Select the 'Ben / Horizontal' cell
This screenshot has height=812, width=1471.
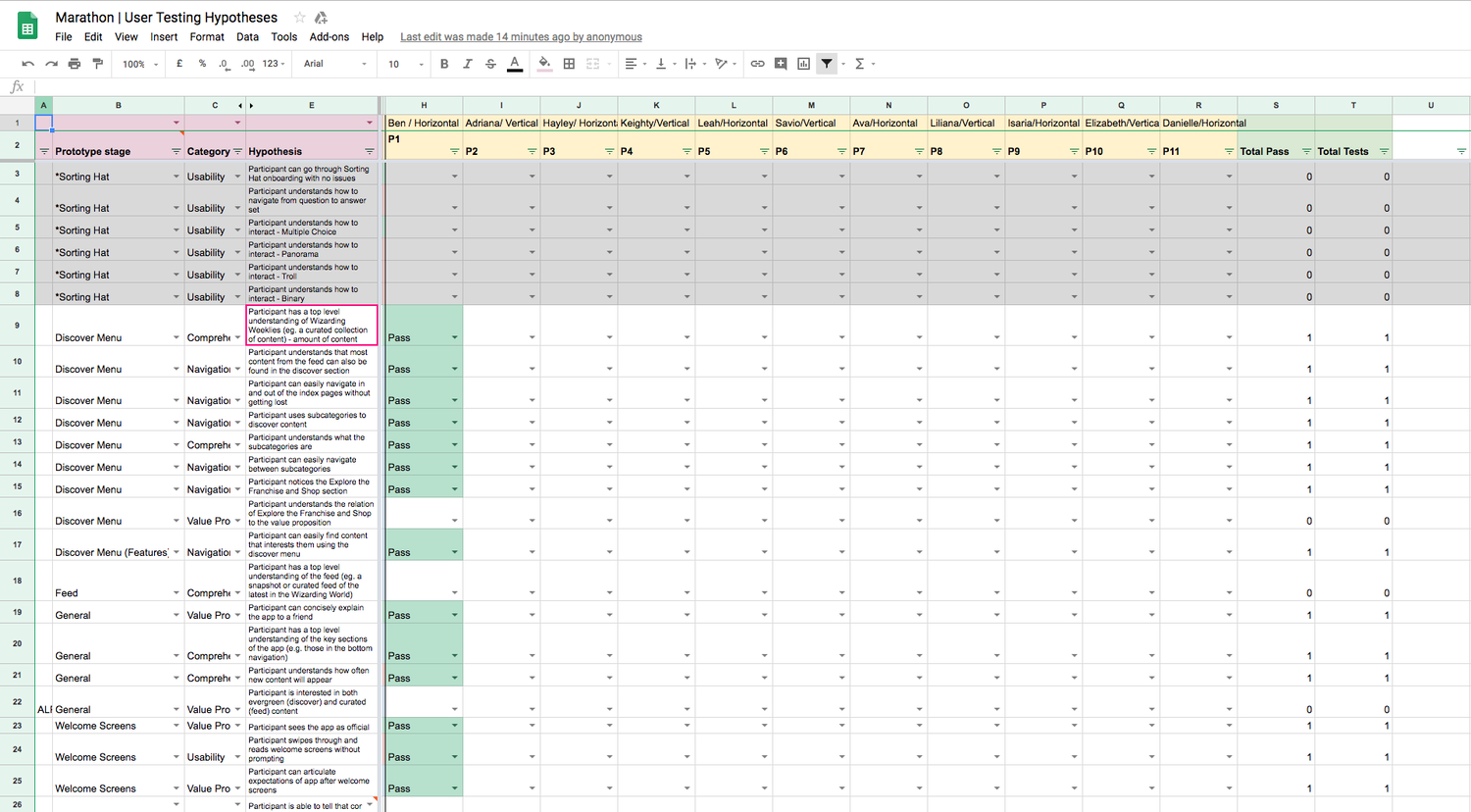point(424,123)
